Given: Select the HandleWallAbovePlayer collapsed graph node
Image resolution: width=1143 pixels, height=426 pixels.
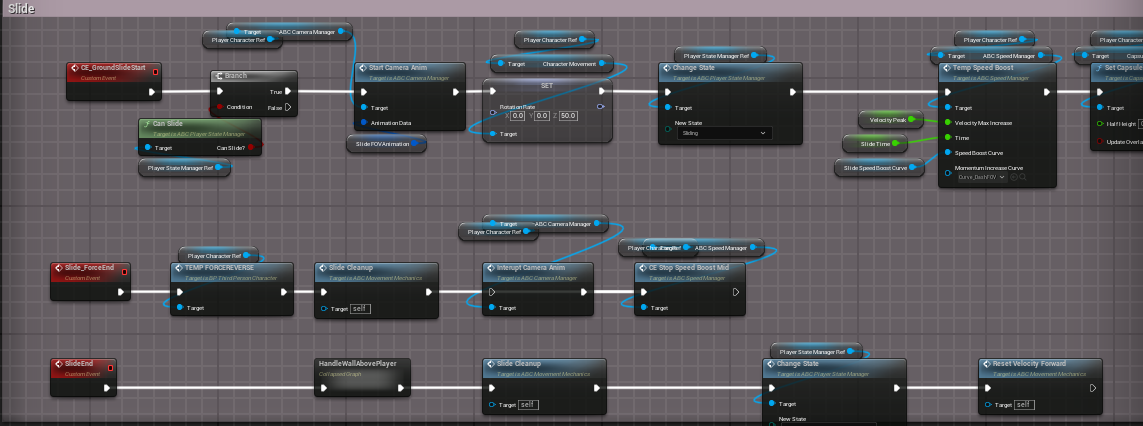Looking at the screenshot, I should 361,377.
